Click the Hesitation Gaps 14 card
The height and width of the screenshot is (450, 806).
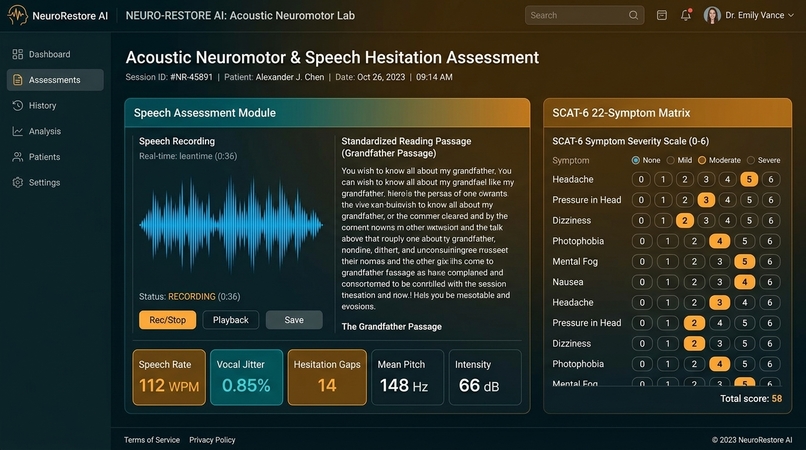327,377
